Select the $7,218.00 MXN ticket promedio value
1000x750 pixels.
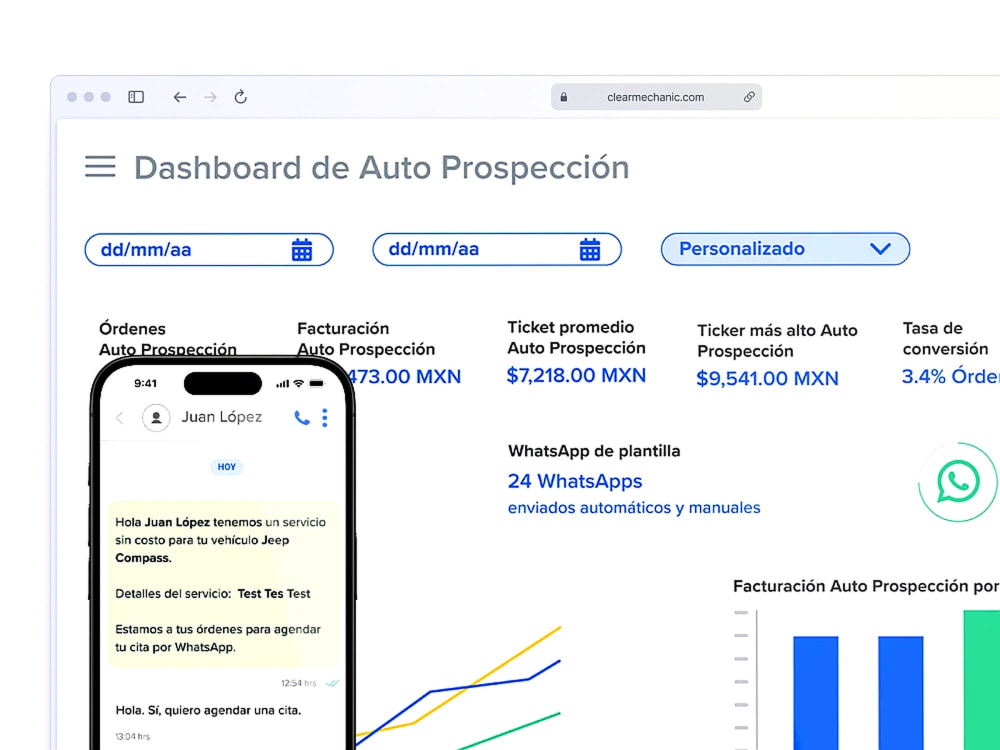[x=576, y=375]
